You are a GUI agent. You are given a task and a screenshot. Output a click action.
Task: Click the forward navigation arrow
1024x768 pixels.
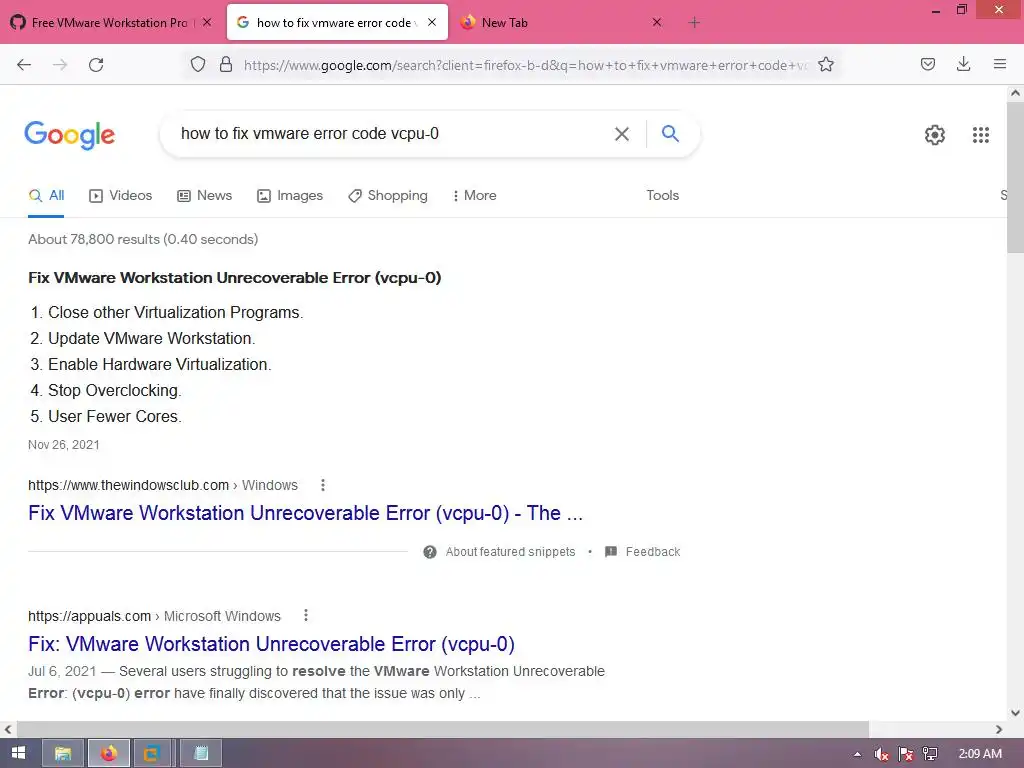coord(60,65)
